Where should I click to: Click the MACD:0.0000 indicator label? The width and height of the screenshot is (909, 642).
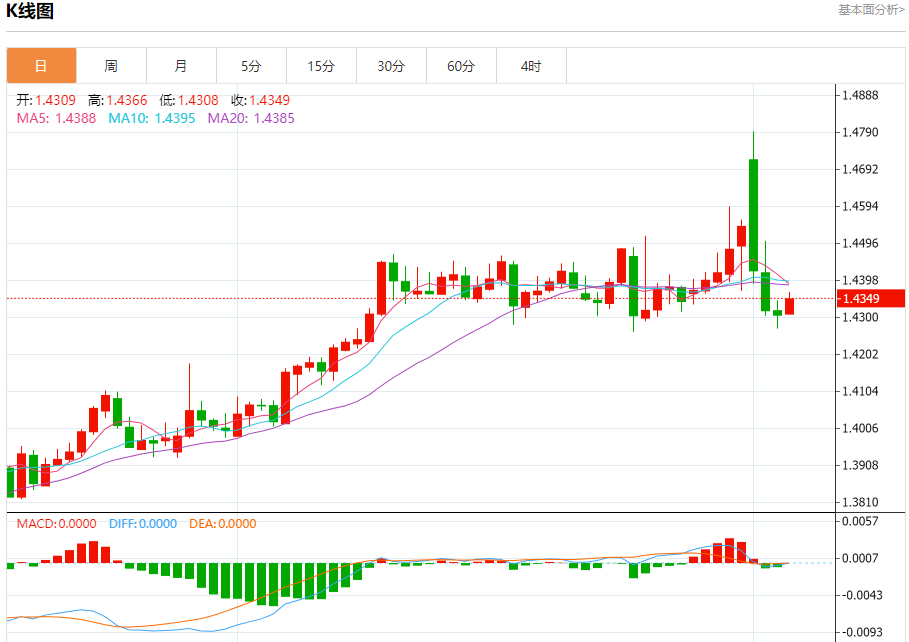(56, 524)
